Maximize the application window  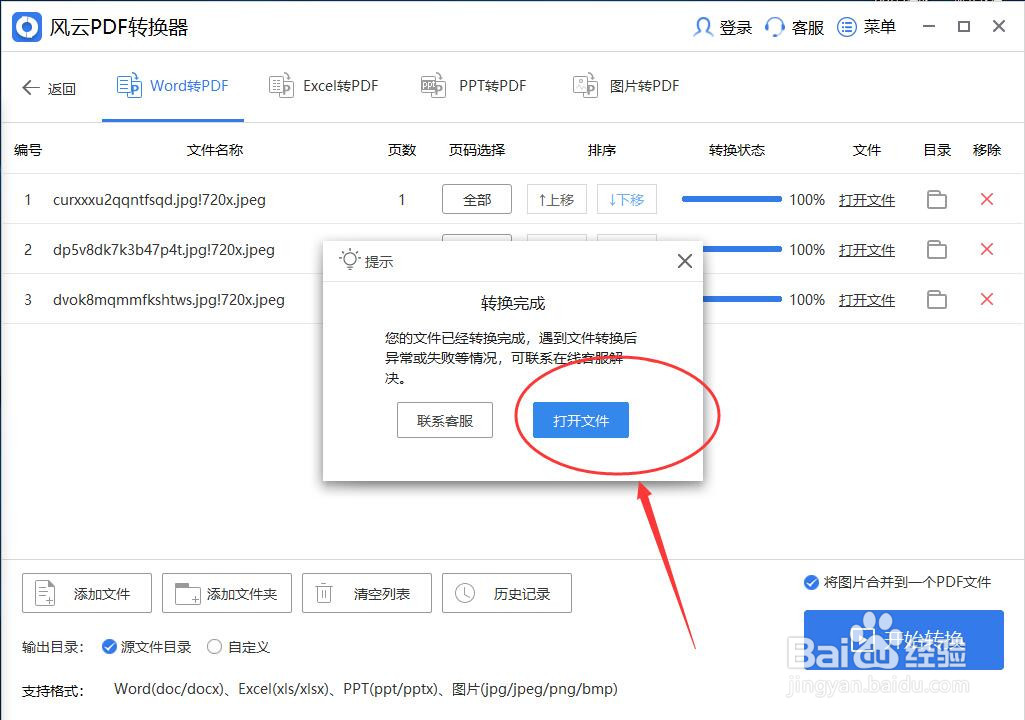(964, 27)
